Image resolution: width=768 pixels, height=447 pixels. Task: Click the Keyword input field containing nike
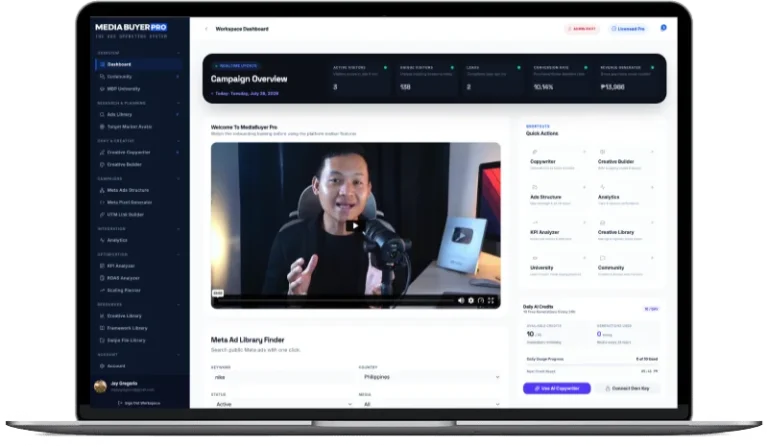point(282,377)
